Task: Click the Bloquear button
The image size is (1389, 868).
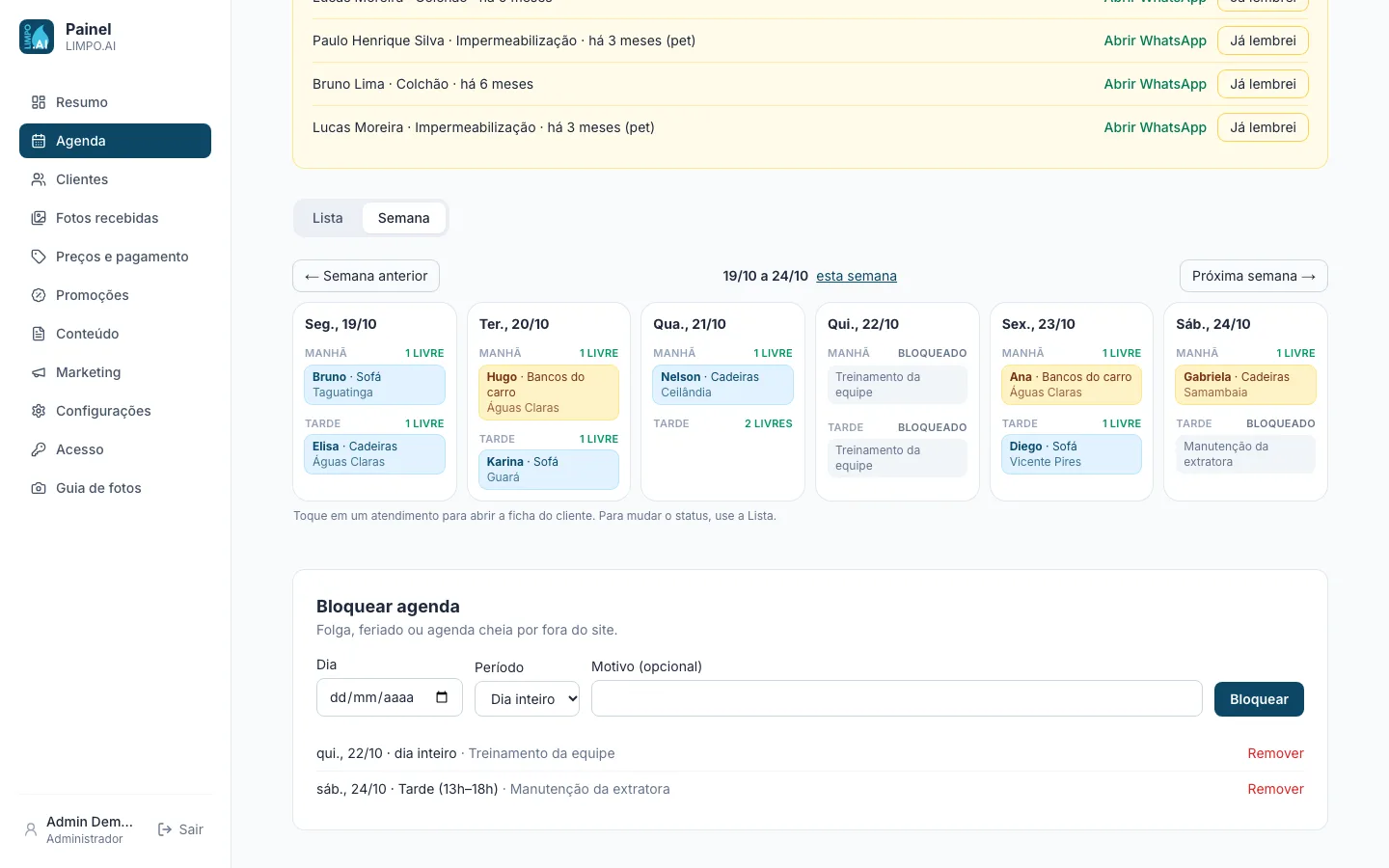Action: (1259, 699)
